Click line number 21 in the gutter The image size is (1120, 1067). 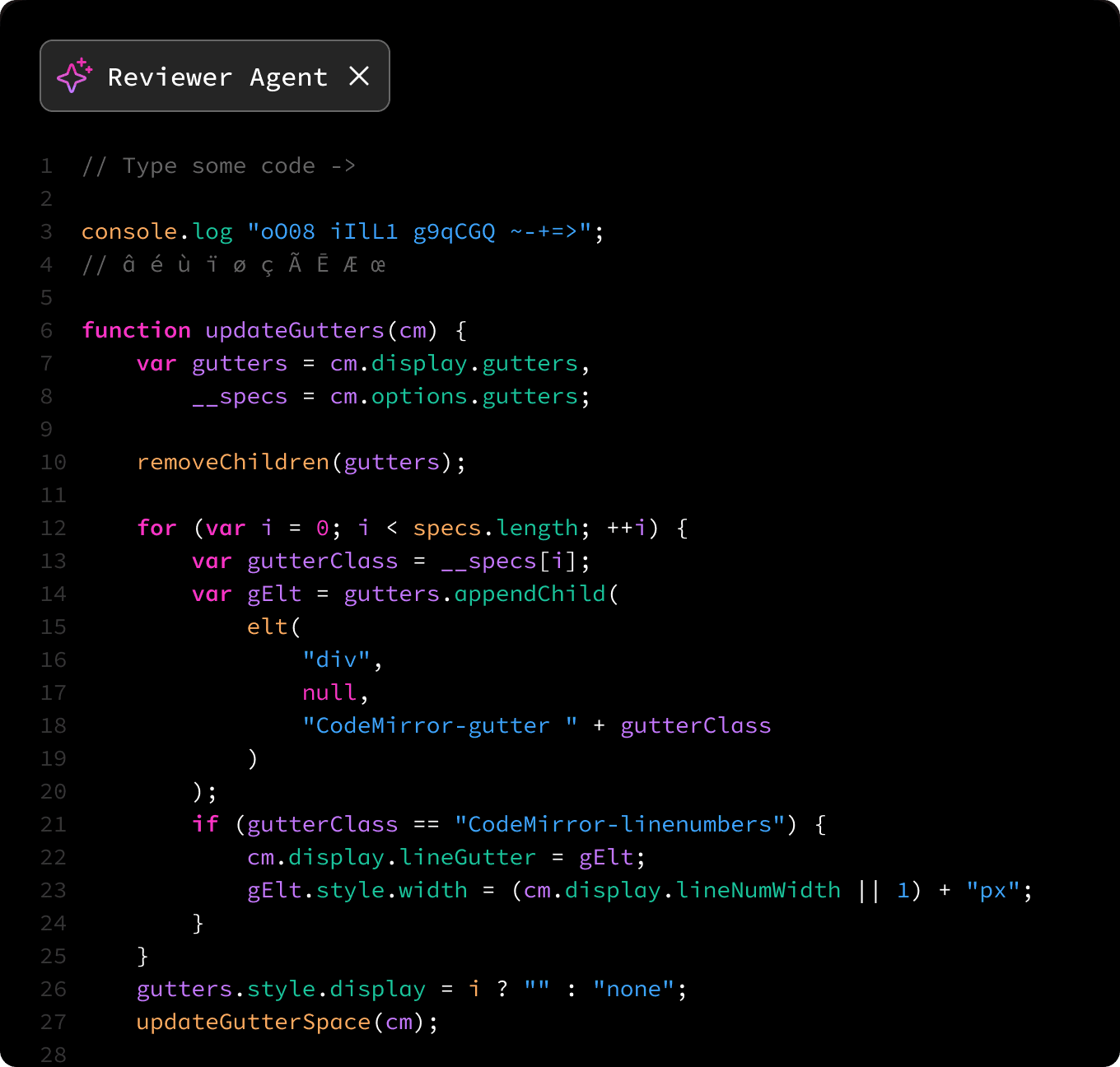coord(53,824)
